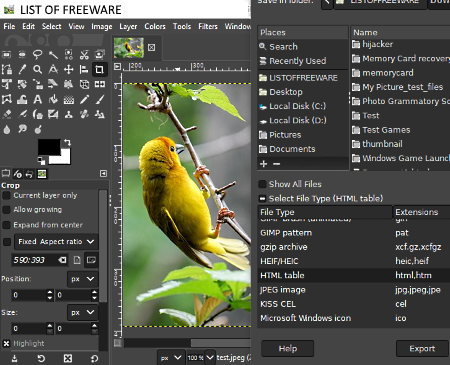The width and height of the screenshot is (450, 365).
Task: Select the Scale tool
Action: point(37,84)
